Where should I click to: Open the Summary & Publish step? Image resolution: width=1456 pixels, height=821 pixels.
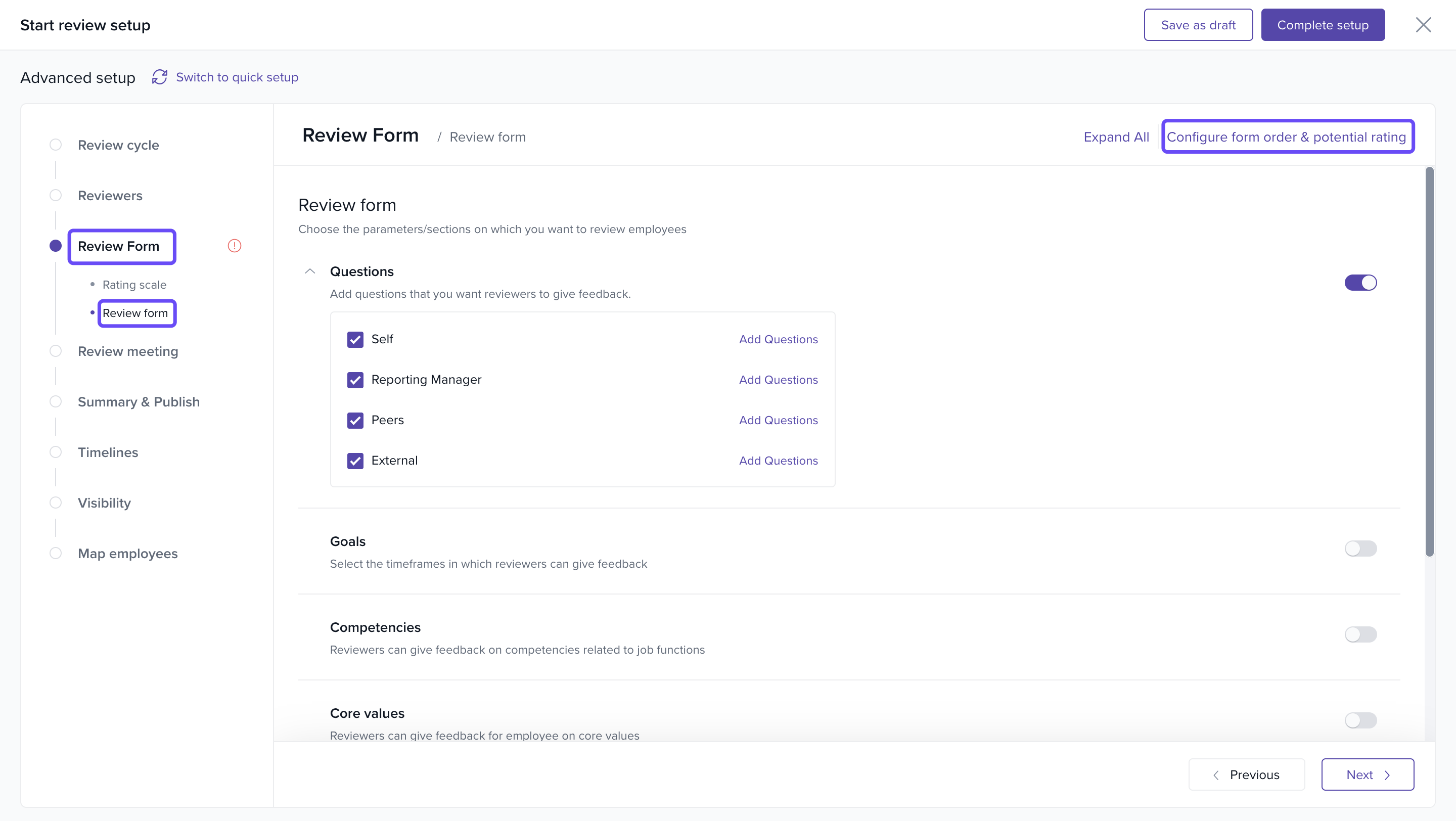(x=139, y=402)
